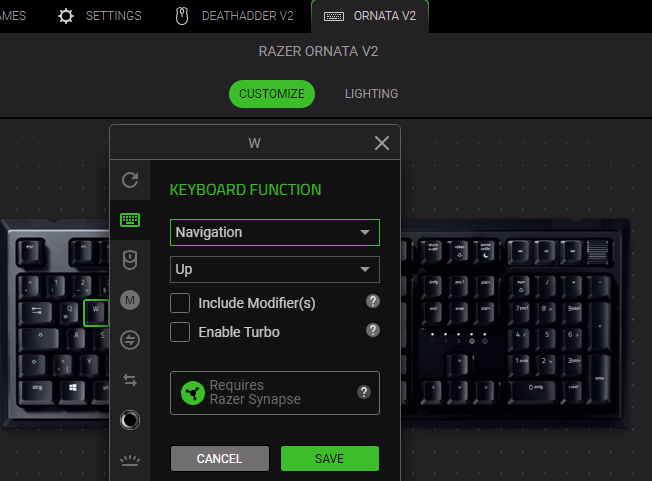Go to the Settings tab

click(99, 16)
